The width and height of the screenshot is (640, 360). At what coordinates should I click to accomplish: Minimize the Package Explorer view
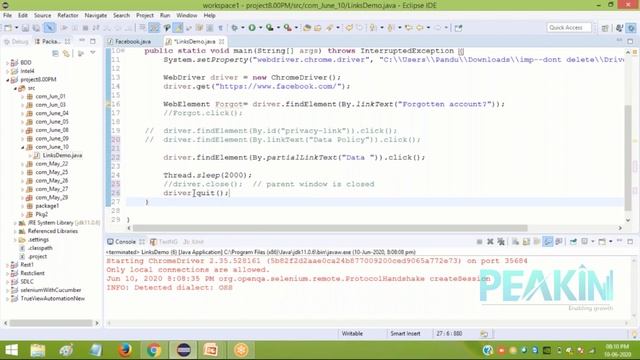pos(82,41)
